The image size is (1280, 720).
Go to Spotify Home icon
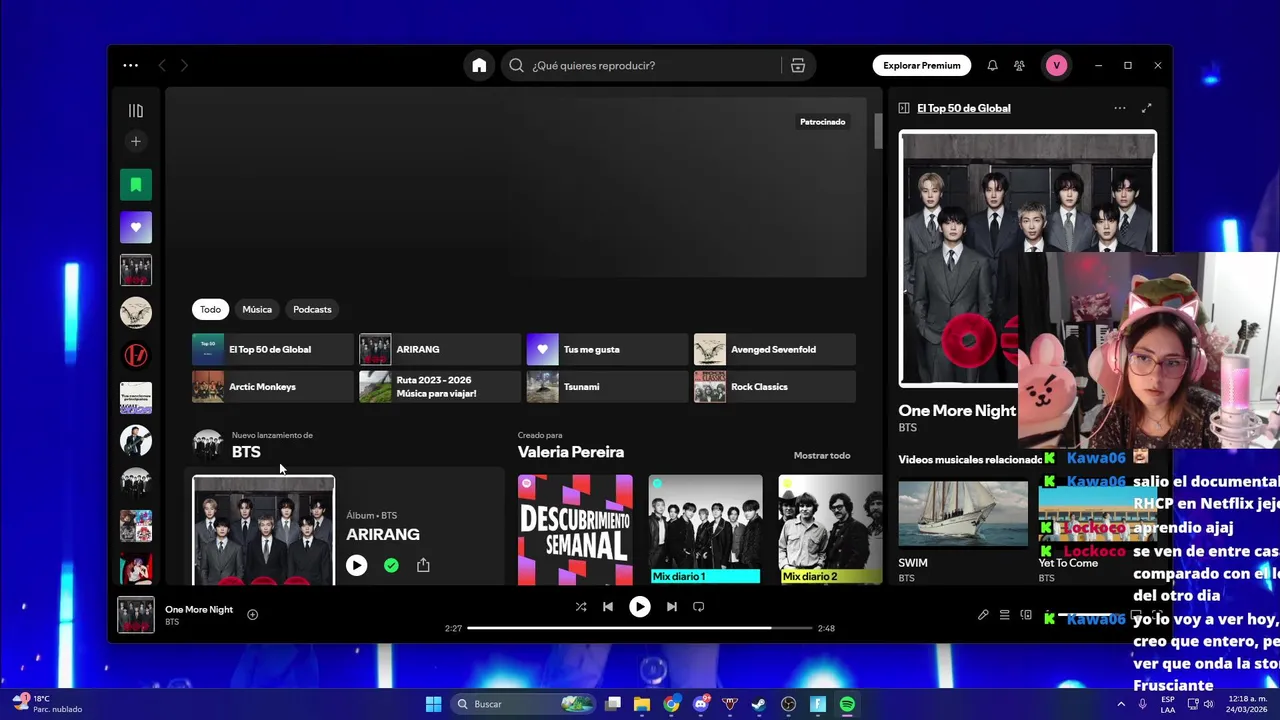(x=479, y=65)
